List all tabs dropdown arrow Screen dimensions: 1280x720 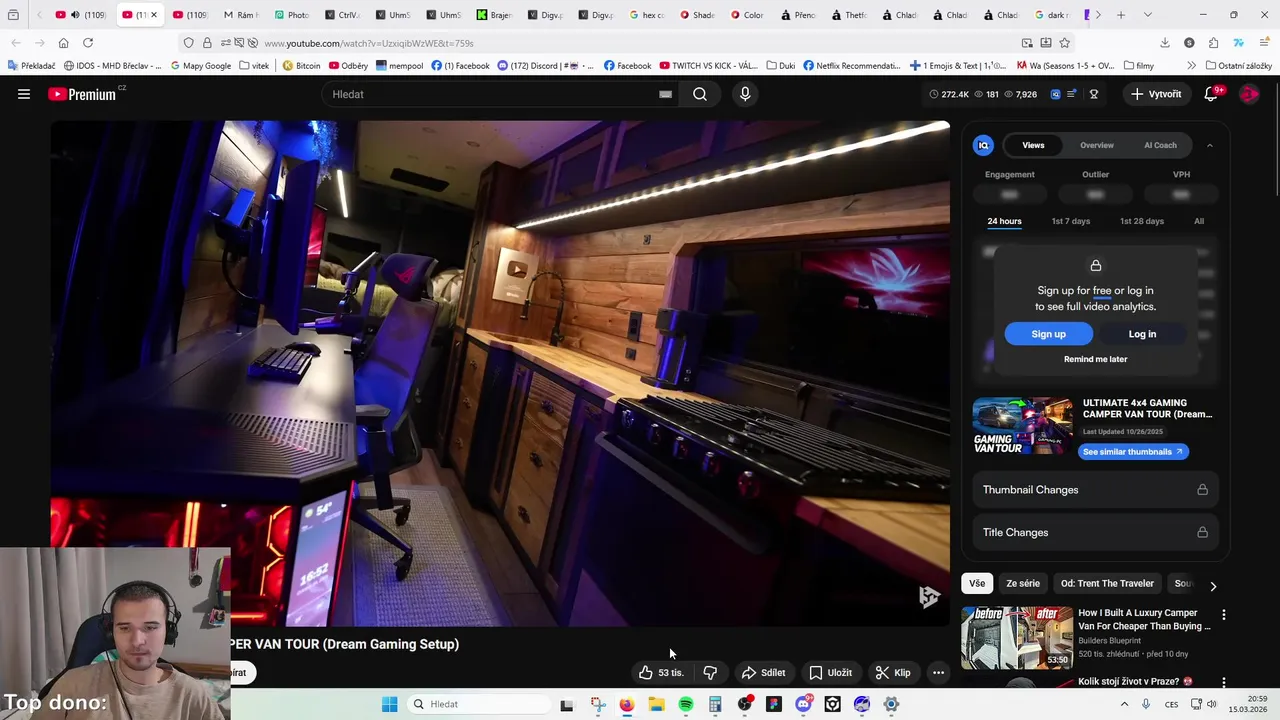pyautogui.click(x=1147, y=15)
